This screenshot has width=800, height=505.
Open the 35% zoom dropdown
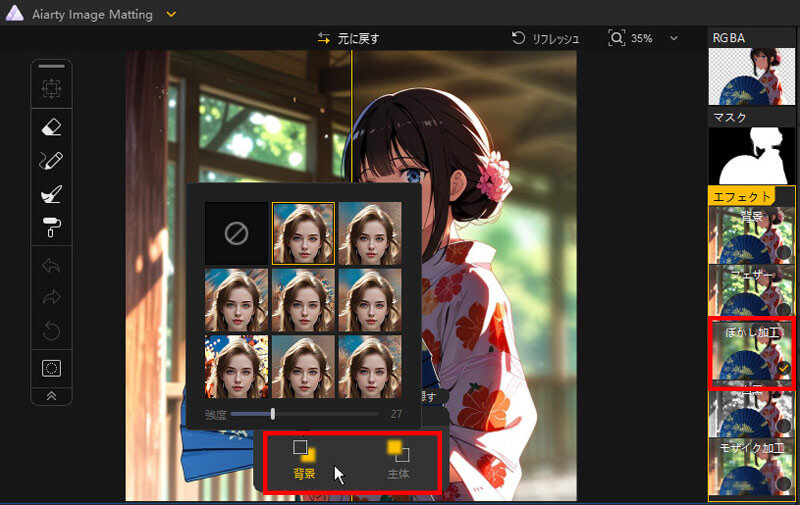pyautogui.click(x=673, y=38)
